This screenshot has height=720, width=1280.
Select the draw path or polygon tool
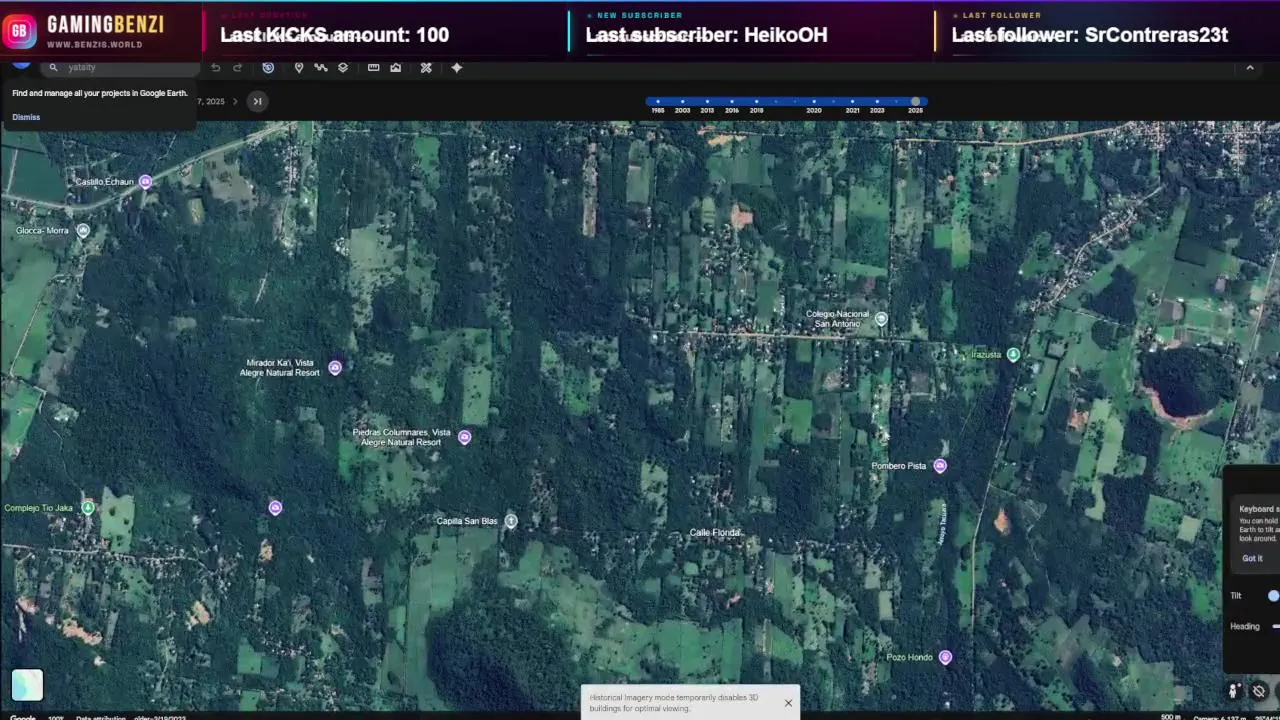321,68
